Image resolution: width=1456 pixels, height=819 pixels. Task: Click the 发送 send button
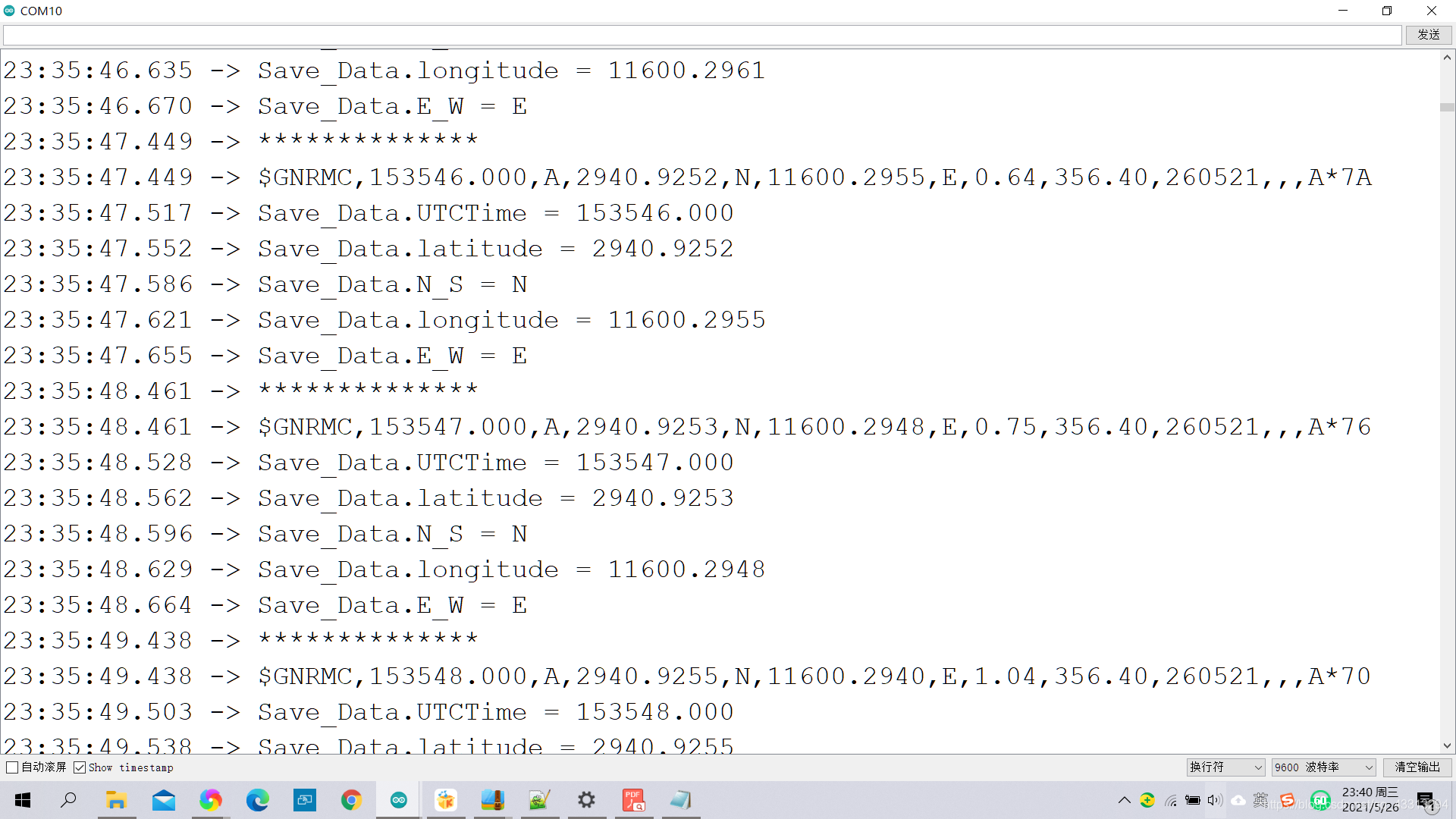point(1428,35)
